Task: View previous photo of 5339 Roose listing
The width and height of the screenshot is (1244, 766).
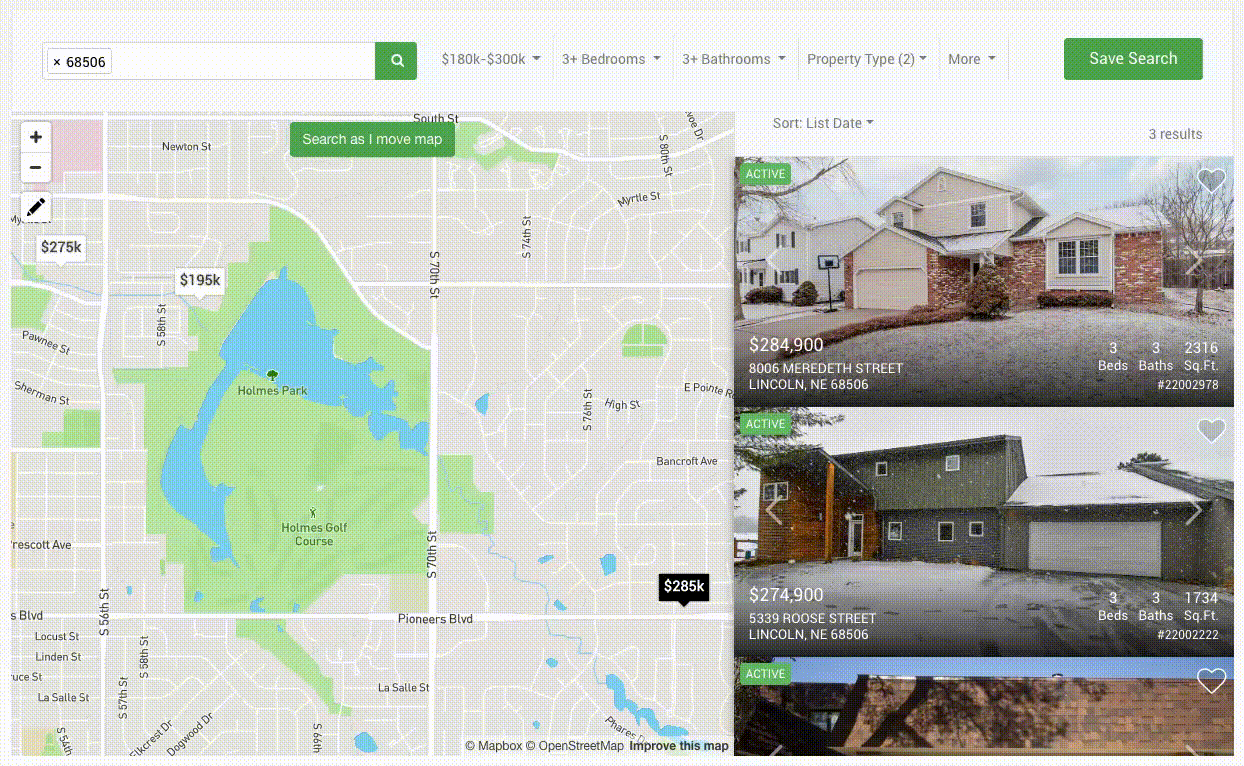Action: click(771, 511)
